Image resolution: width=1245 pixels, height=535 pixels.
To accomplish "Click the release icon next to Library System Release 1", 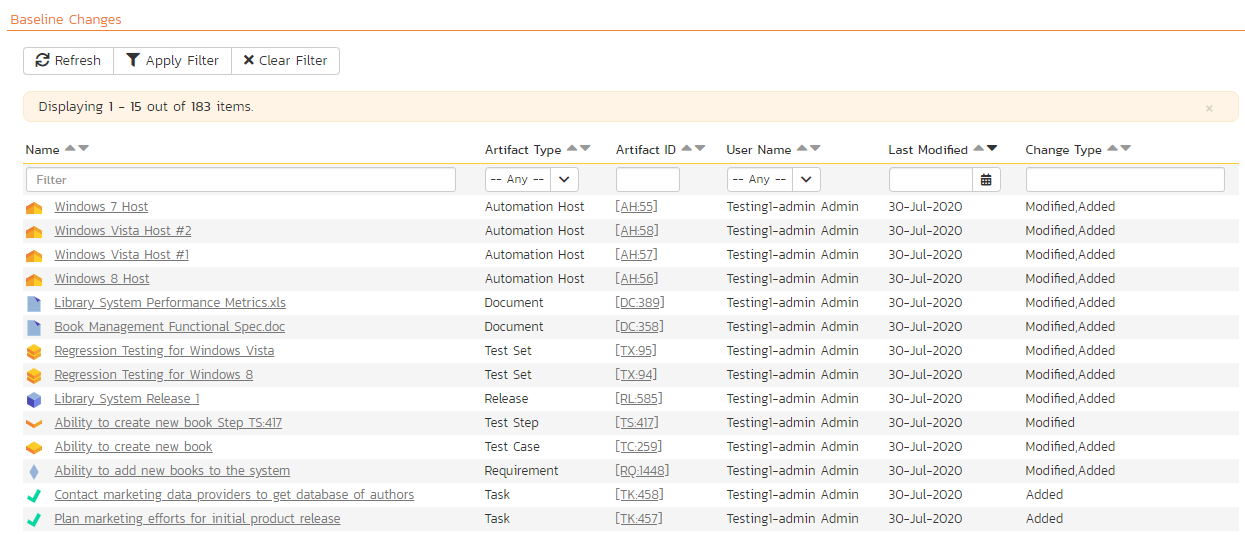I will [34, 400].
